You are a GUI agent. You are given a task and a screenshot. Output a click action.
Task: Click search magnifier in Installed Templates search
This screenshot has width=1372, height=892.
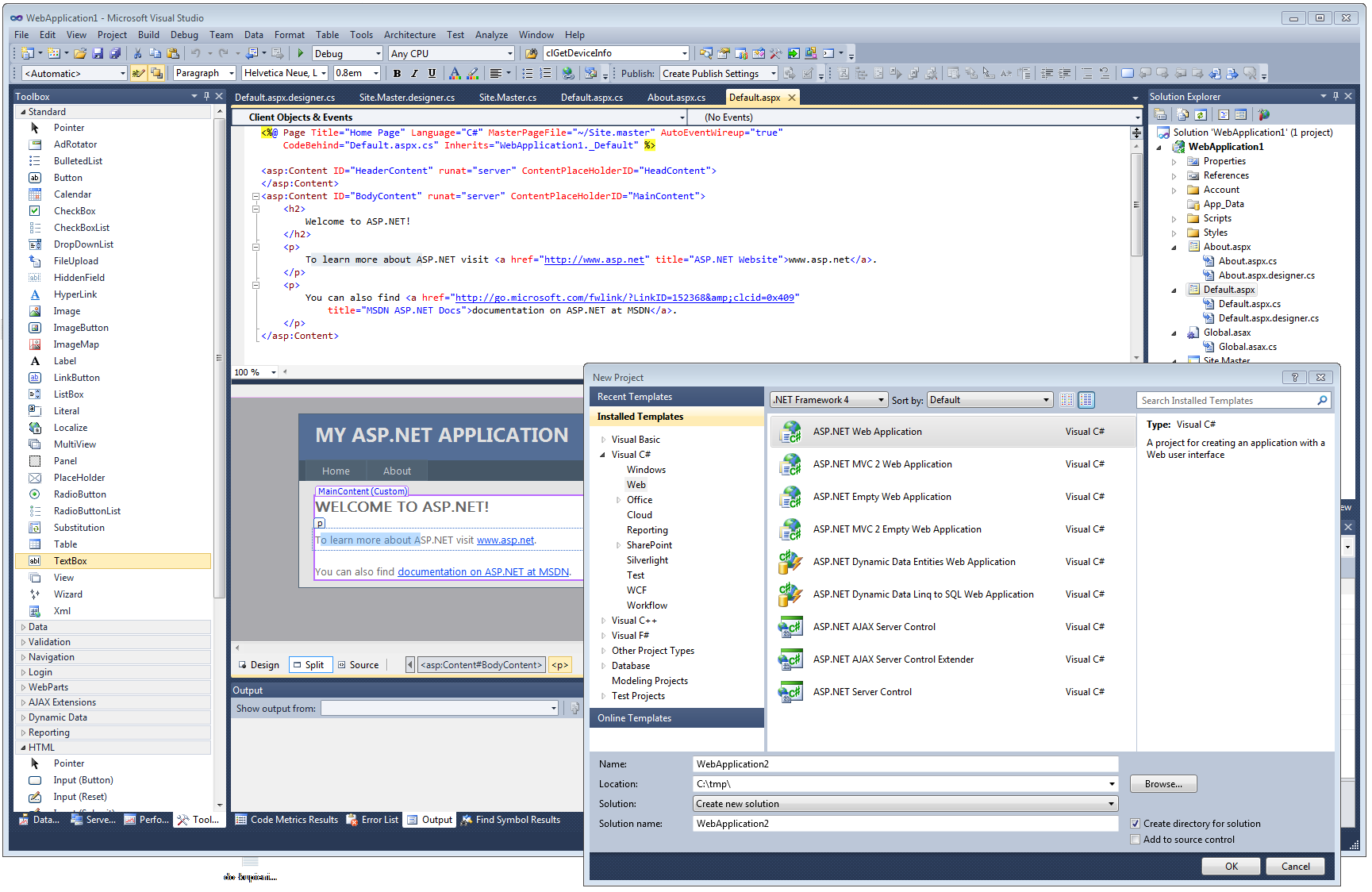tap(1322, 401)
